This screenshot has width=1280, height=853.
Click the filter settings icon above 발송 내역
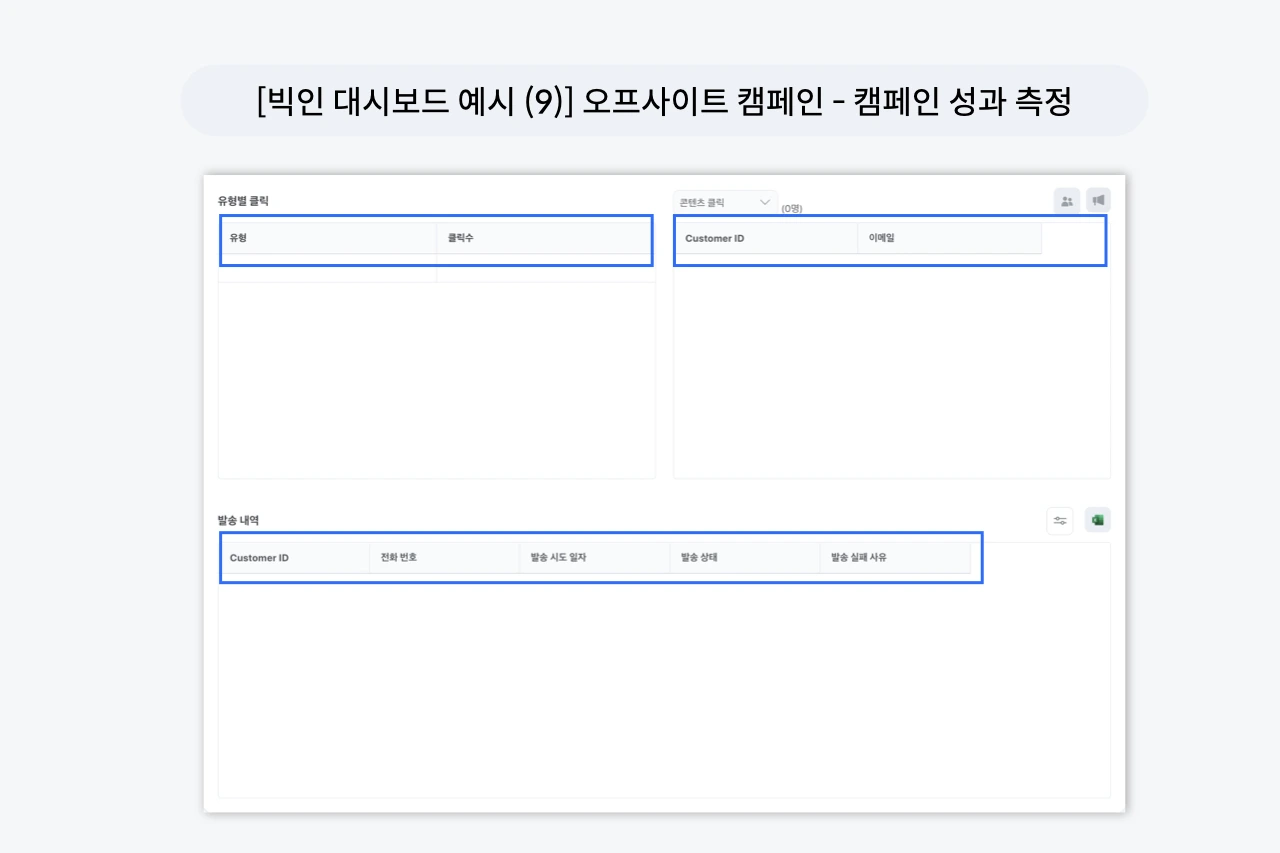tap(1059, 520)
